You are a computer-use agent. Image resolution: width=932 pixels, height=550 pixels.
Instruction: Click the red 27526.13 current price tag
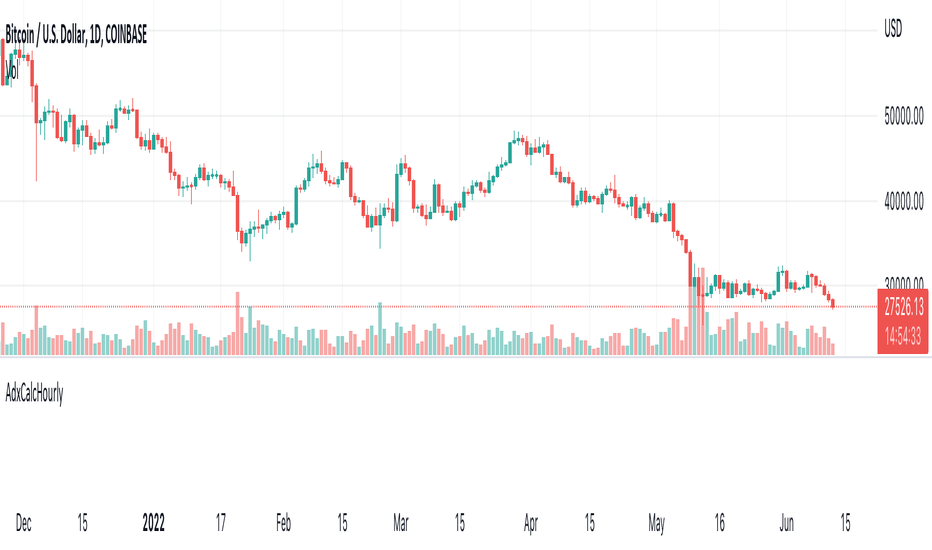tap(903, 307)
